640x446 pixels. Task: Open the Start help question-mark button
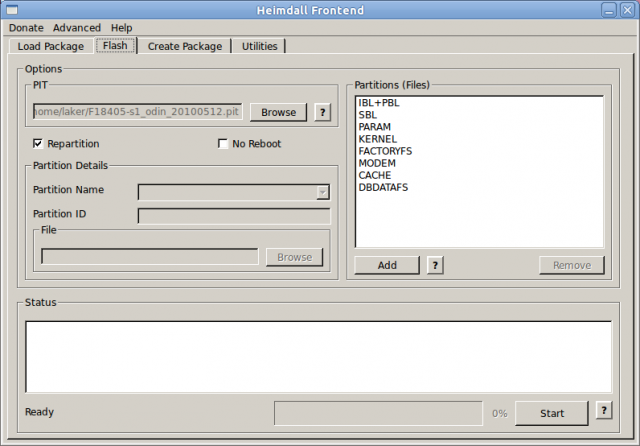pos(604,410)
